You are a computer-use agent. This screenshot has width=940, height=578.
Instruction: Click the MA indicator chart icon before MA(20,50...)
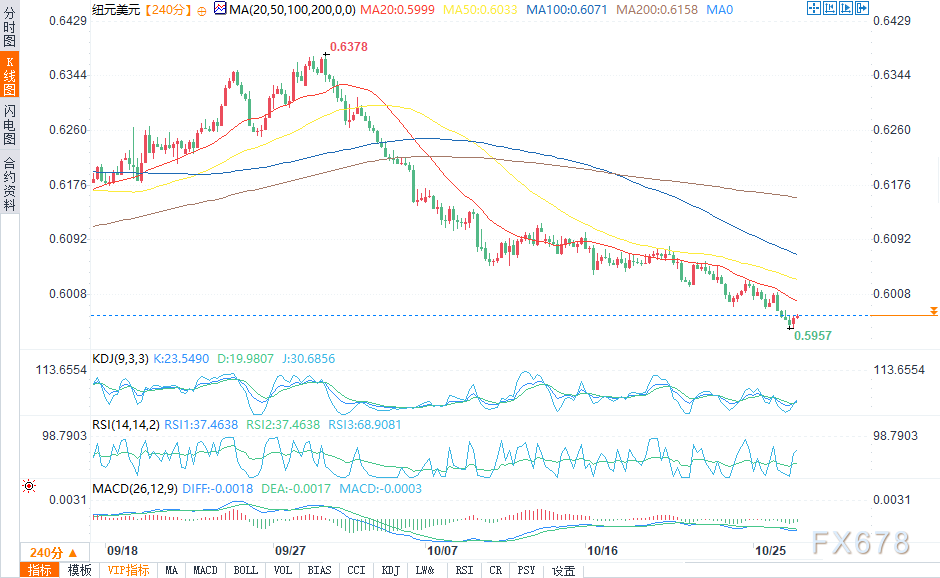[x=219, y=9]
